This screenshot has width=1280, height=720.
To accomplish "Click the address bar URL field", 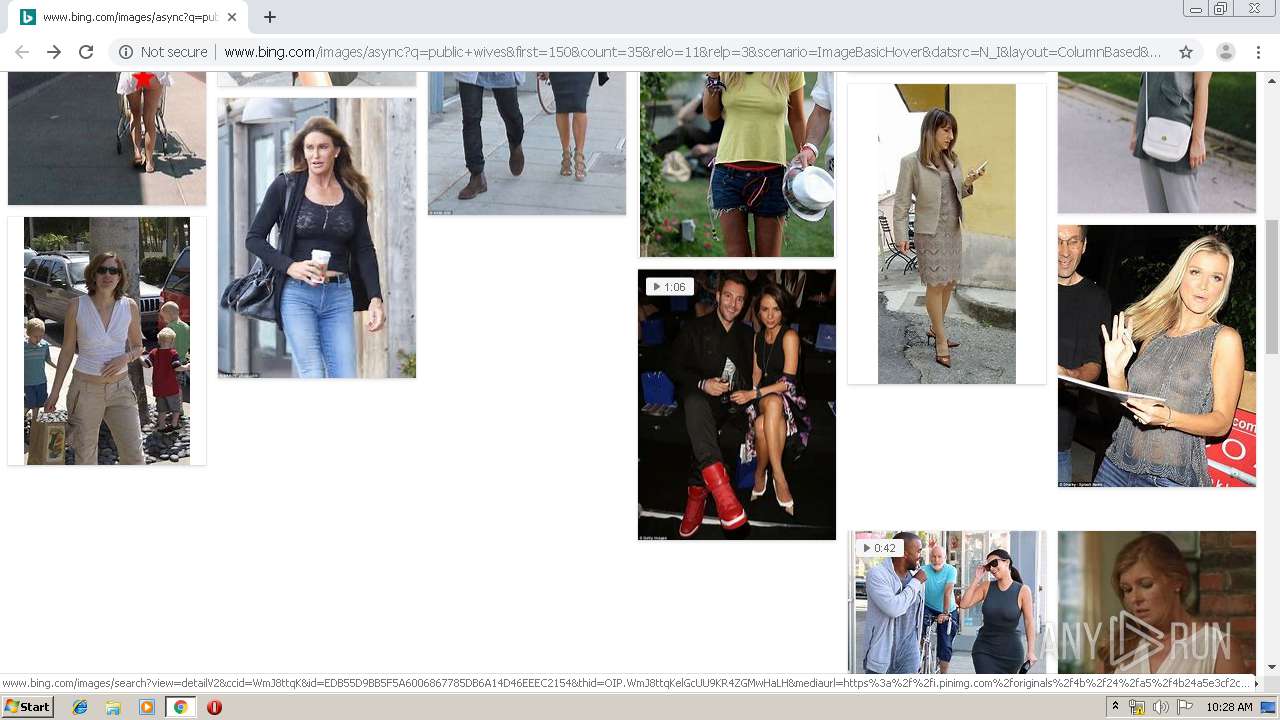I will tap(692, 52).
